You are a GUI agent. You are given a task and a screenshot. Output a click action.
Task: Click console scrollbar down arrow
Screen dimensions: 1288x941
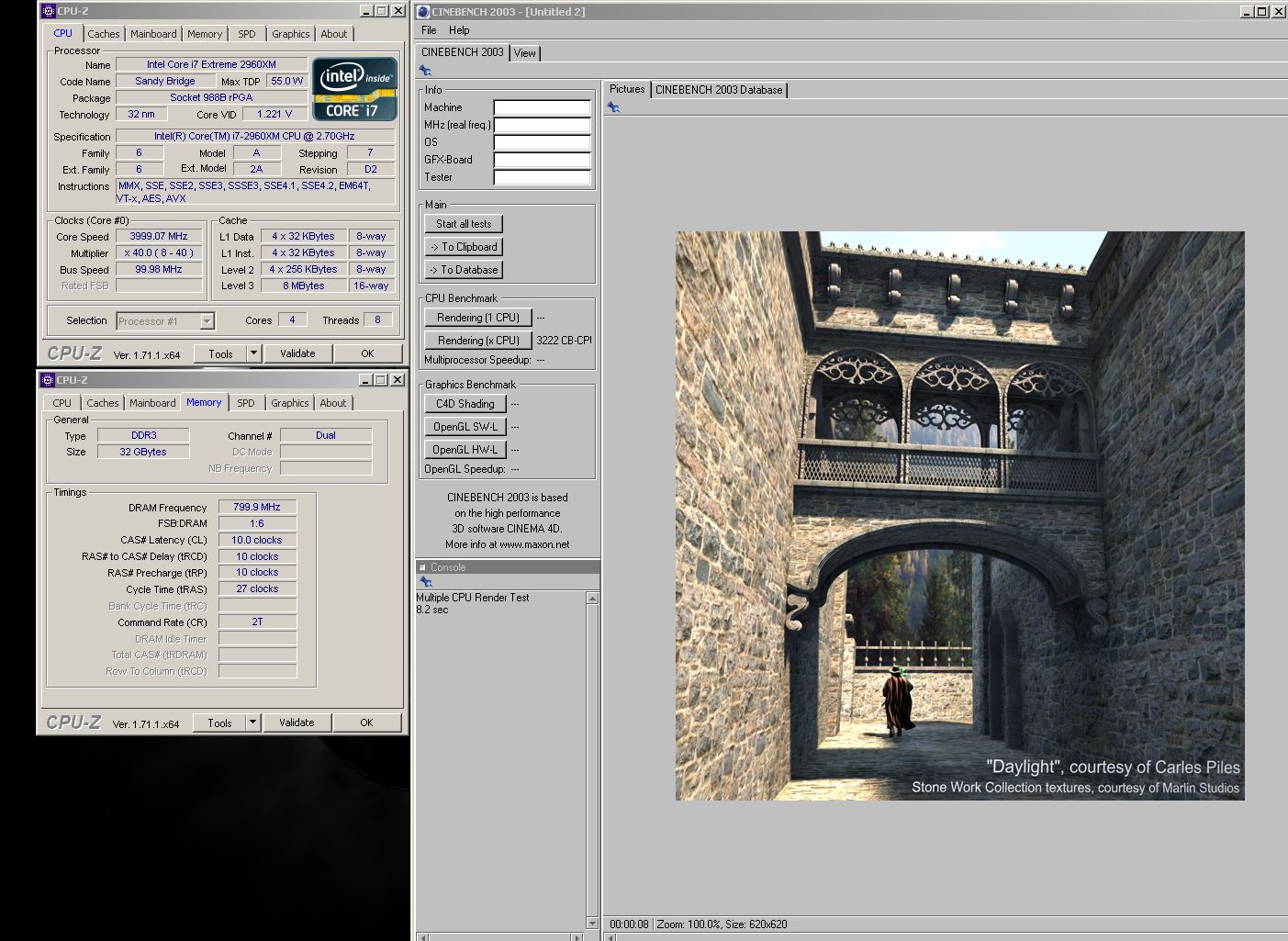592,923
